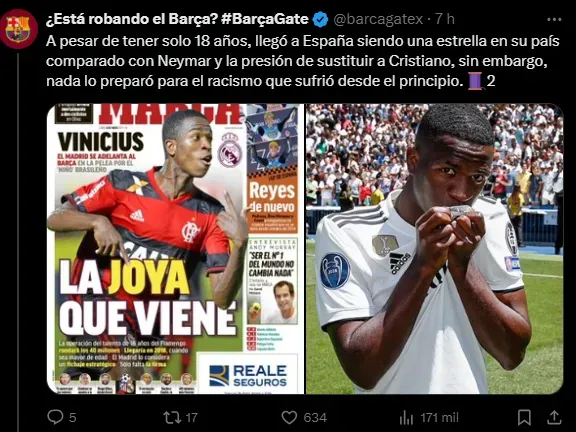Image resolution: width=576 pixels, height=432 pixels.
Task: Click the tweet text about racismo
Action: [303, 61]
